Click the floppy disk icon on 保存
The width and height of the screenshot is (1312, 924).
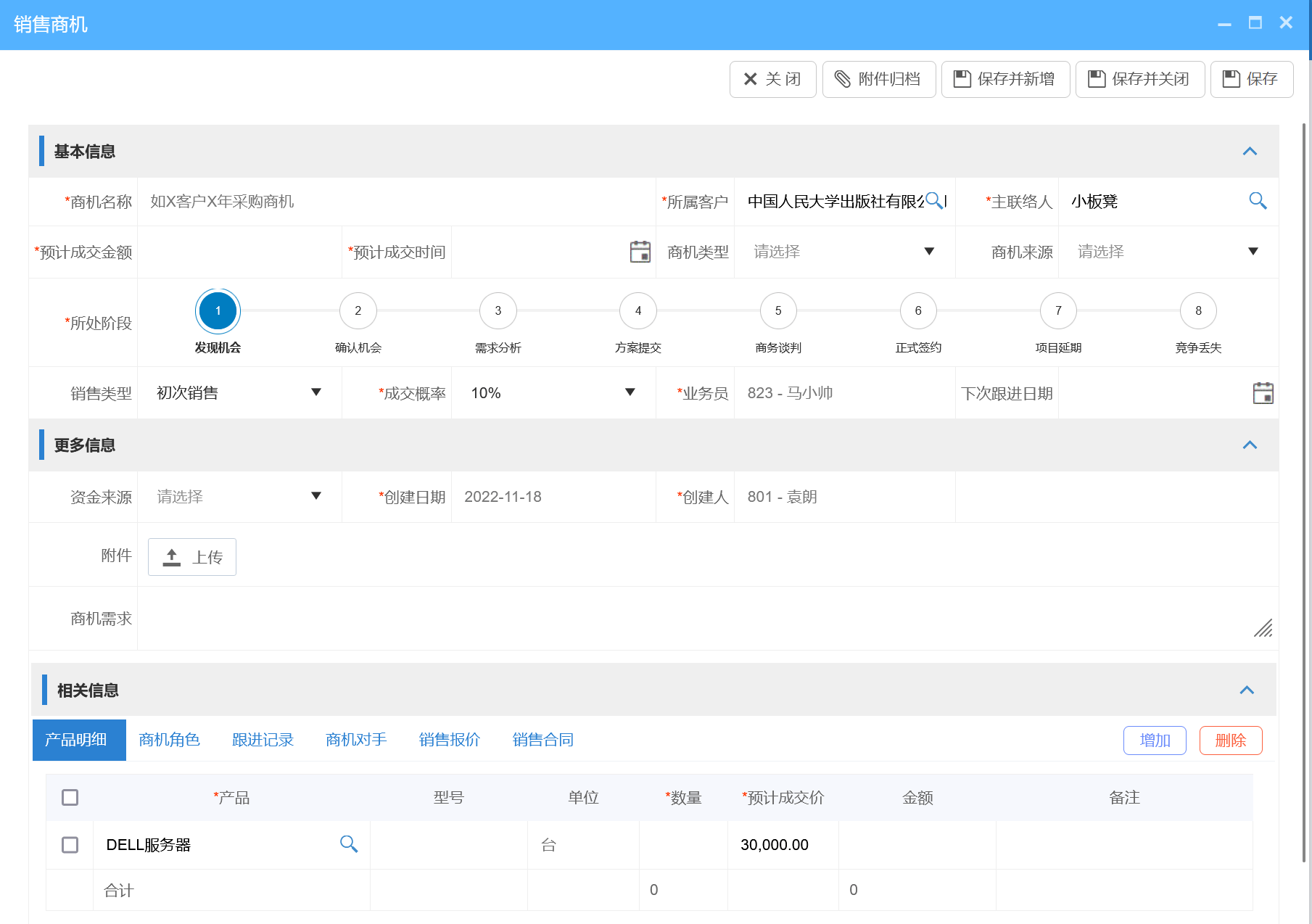[1231, 79]
